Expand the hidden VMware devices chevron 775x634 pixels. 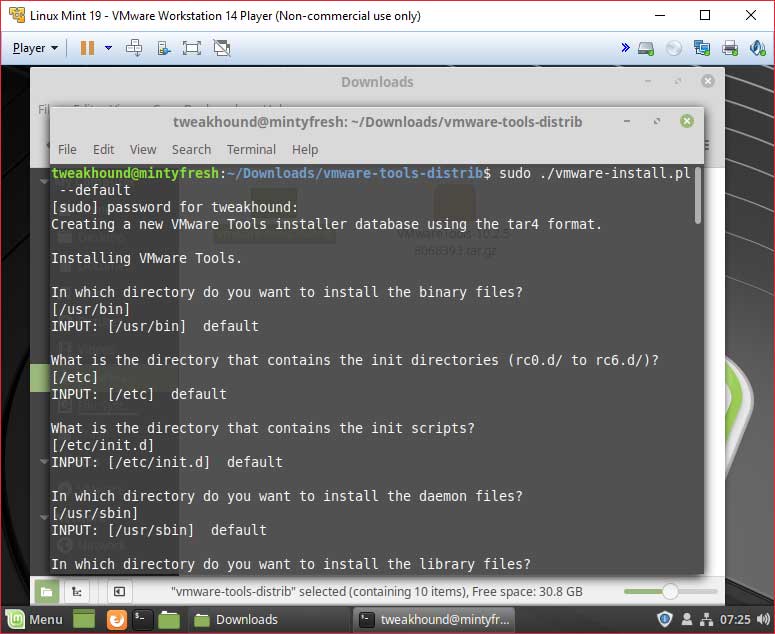tap(625, 48)
